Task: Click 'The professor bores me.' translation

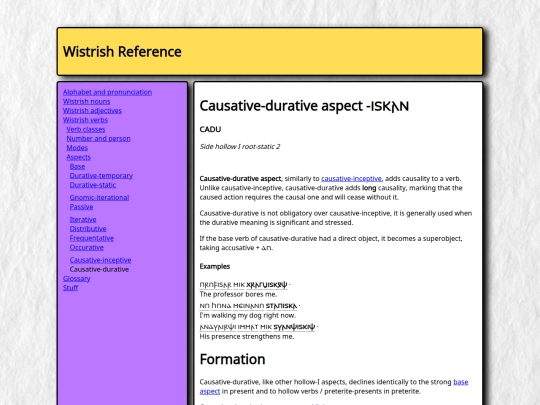Action: [x=238, y=294]
